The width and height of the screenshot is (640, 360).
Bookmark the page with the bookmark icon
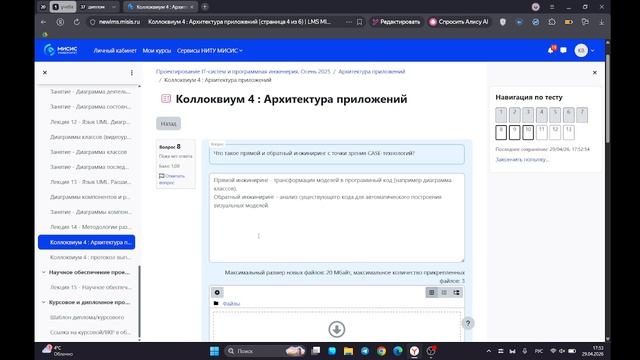pyautogui.click(x=360, y=22)
